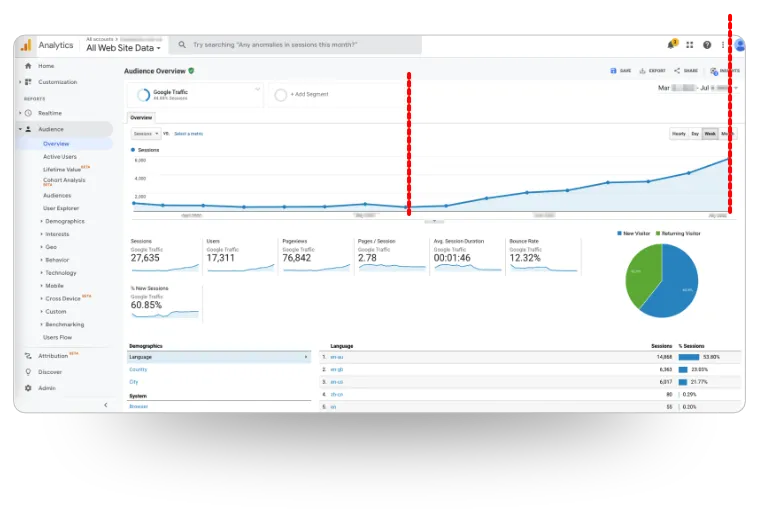Click the Bounce Rate 12.32% value

(x=525, y=258)
